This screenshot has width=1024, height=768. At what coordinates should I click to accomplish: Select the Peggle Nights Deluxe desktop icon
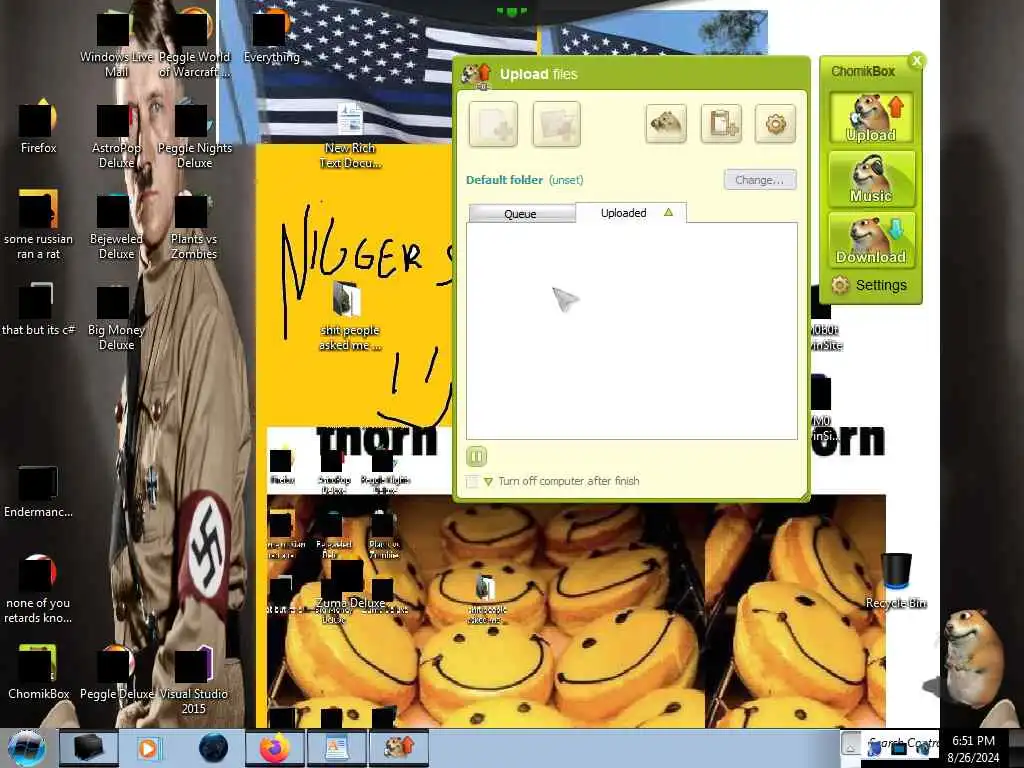tap(194, 136)
